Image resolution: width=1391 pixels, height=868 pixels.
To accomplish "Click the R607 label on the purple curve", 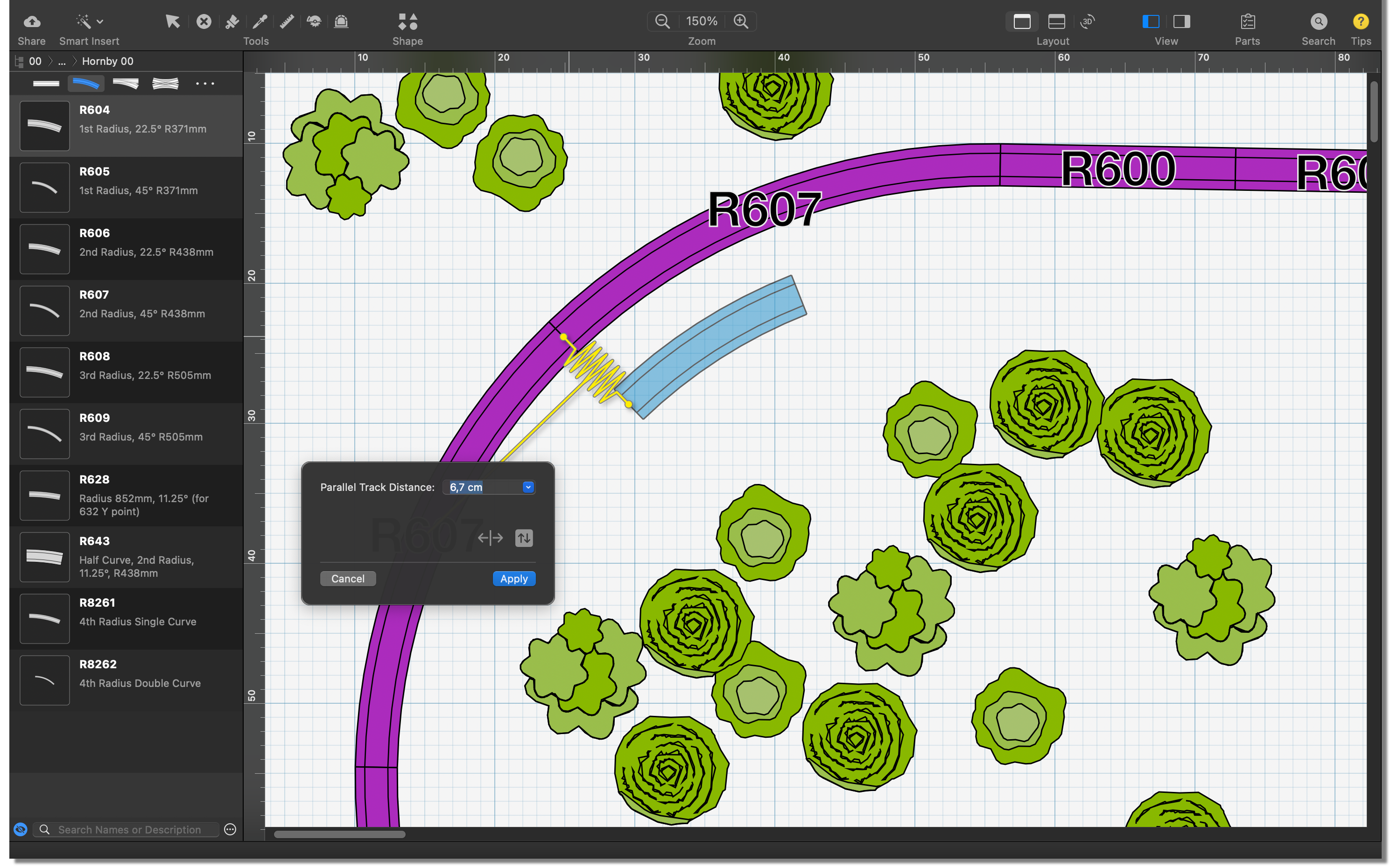I will pyautogui.click(x=764, y=210).
